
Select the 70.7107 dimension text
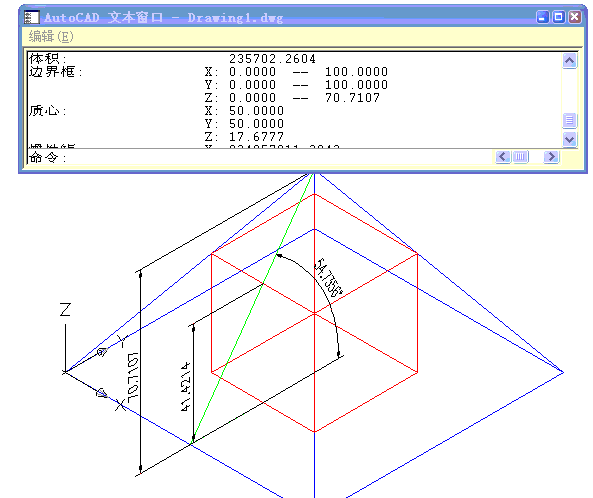coord(133,378)
